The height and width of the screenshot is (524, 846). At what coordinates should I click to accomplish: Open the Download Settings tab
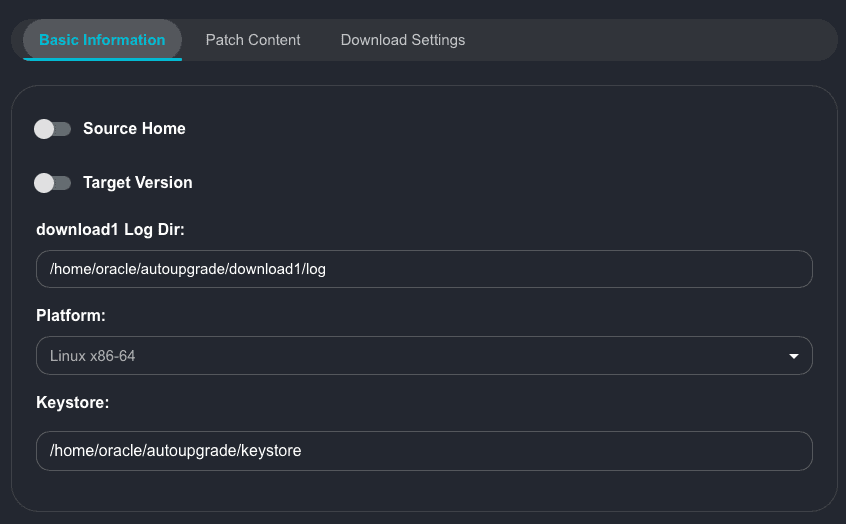(x=402, y=40)
